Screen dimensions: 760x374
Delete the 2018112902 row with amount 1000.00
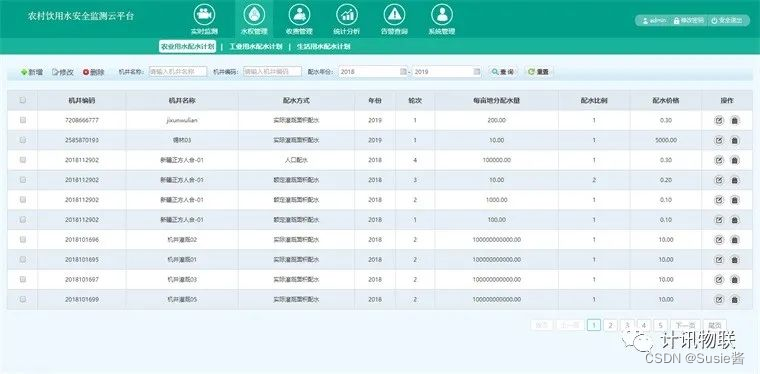click(x=734, y=200)
